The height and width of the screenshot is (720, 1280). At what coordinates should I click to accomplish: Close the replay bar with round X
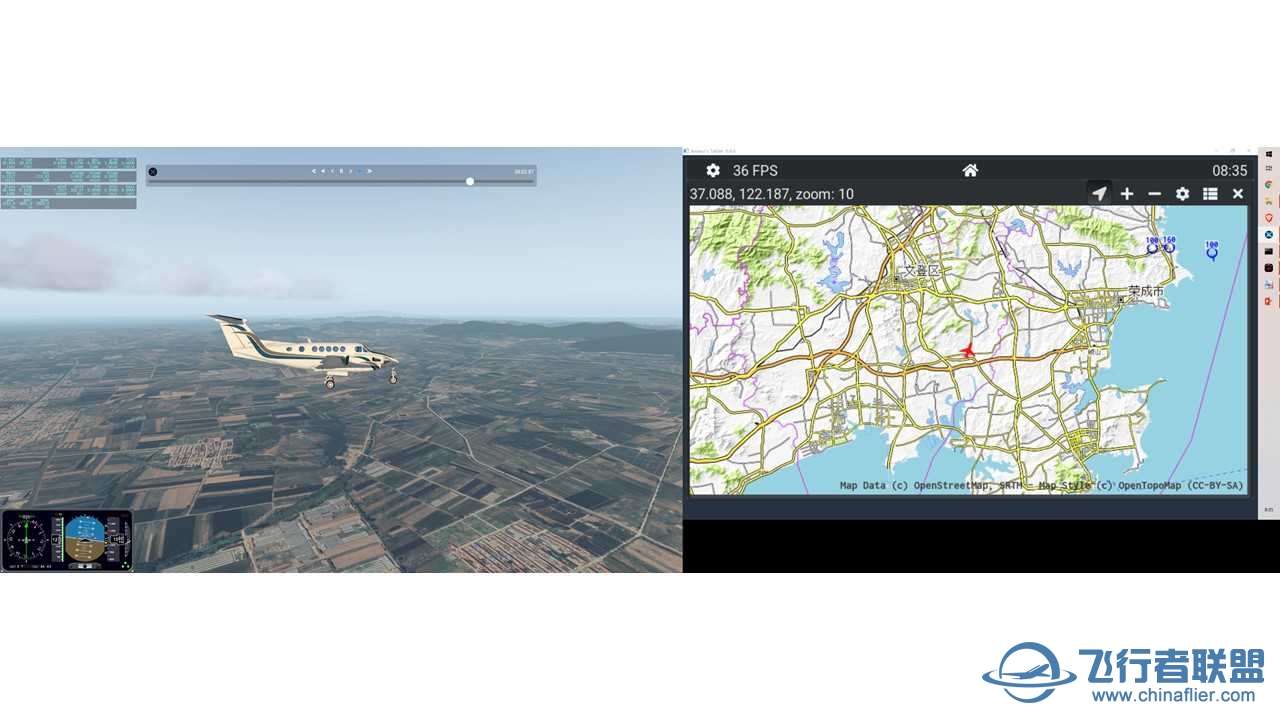click(153, 171)
